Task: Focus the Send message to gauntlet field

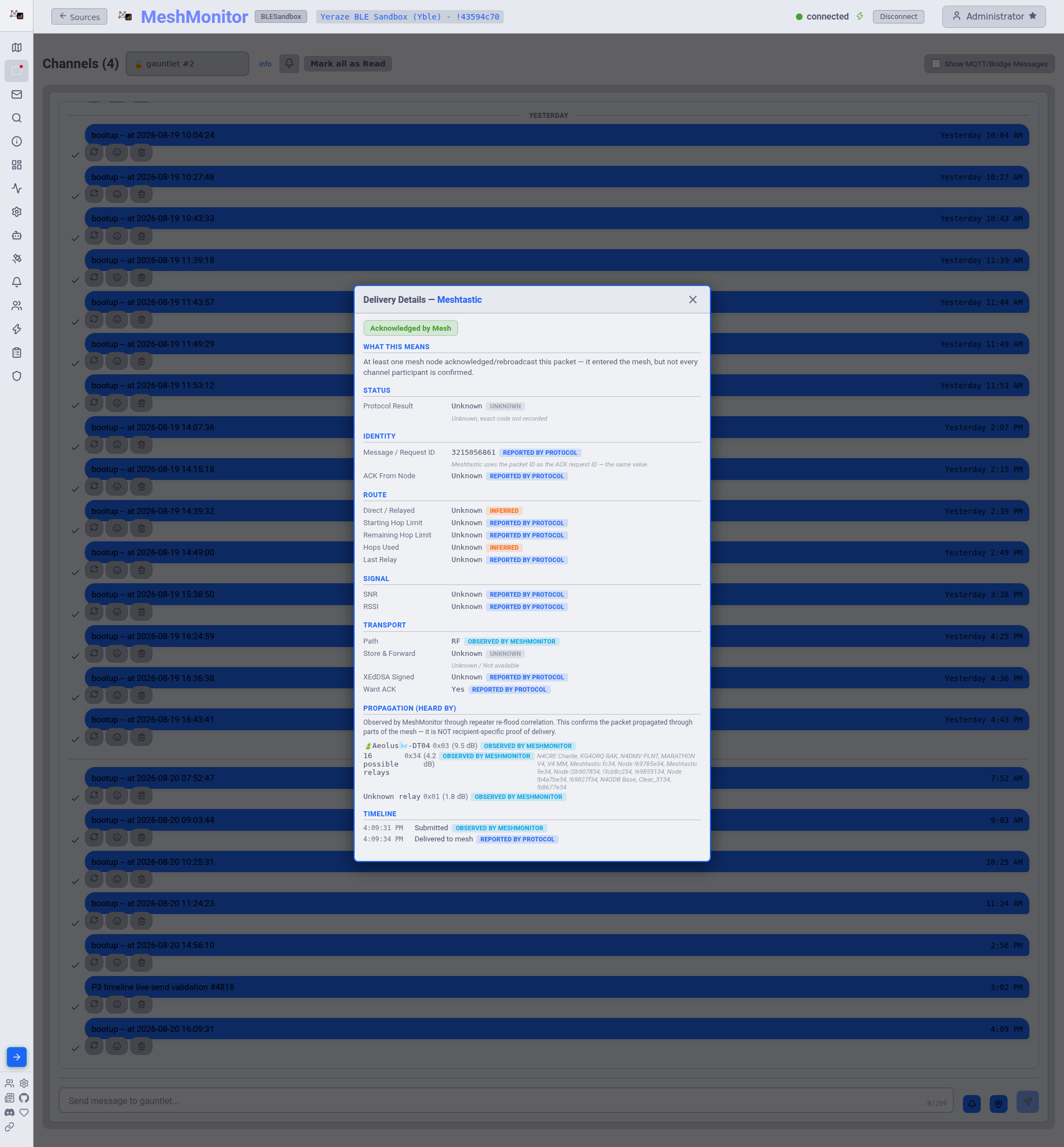Action: coord(506,1101)
